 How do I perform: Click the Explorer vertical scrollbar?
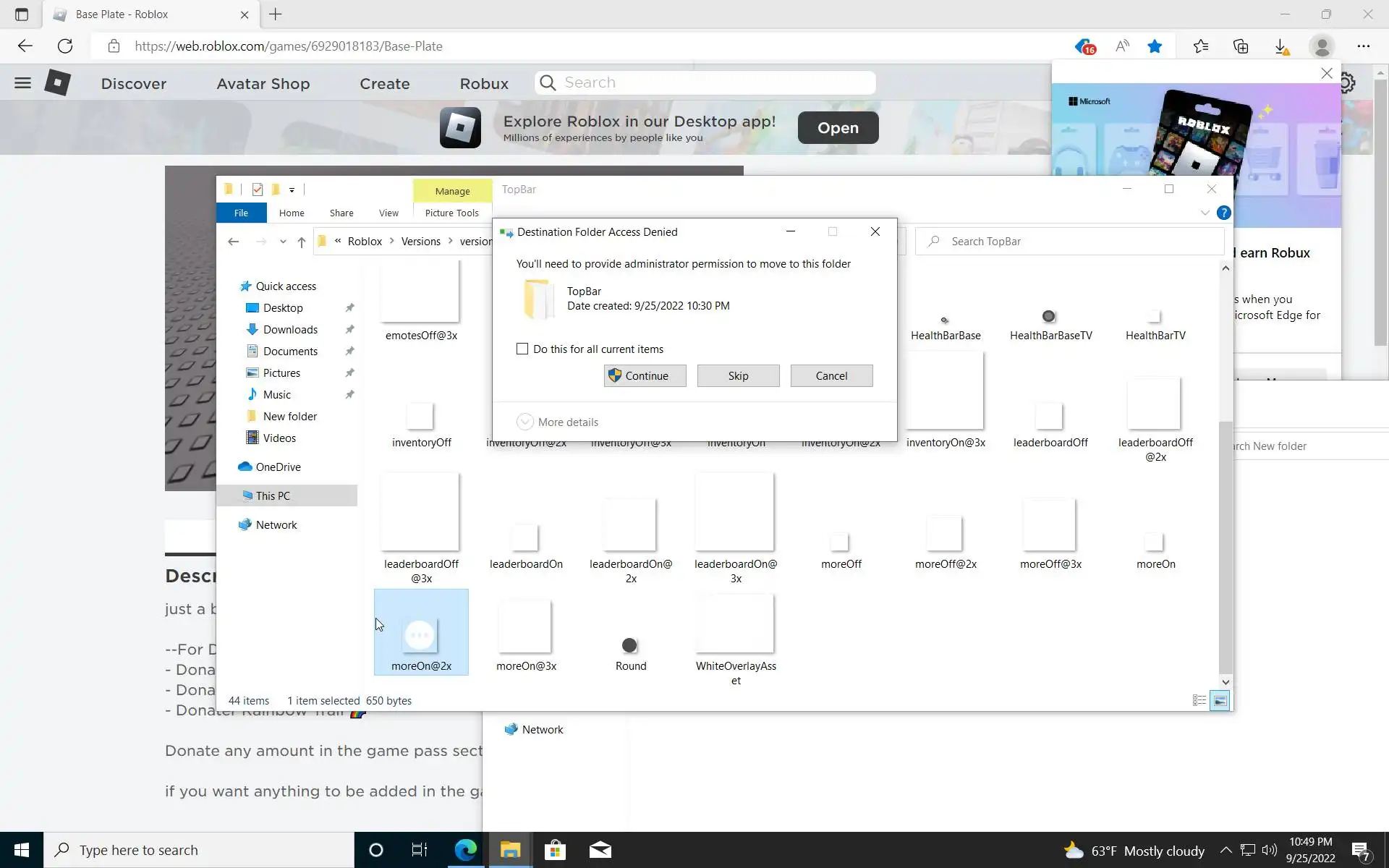click(1225, 506)
